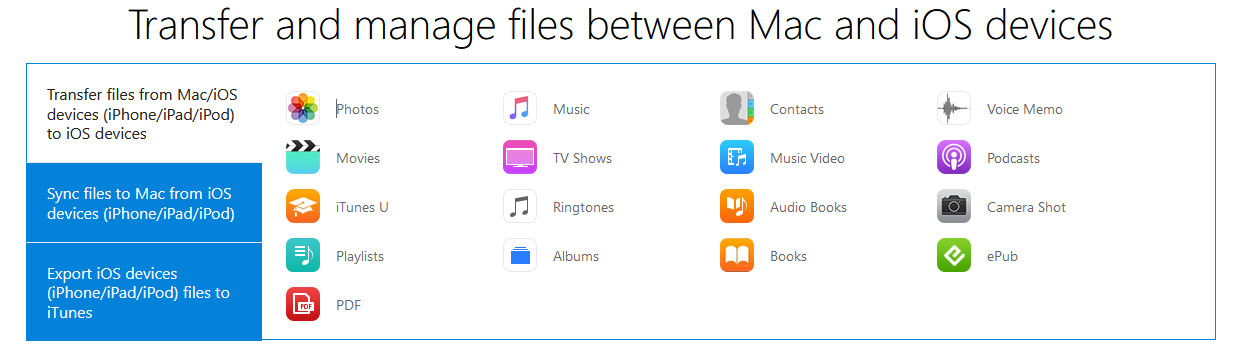Select the red PDF icon

click(303, 304)
